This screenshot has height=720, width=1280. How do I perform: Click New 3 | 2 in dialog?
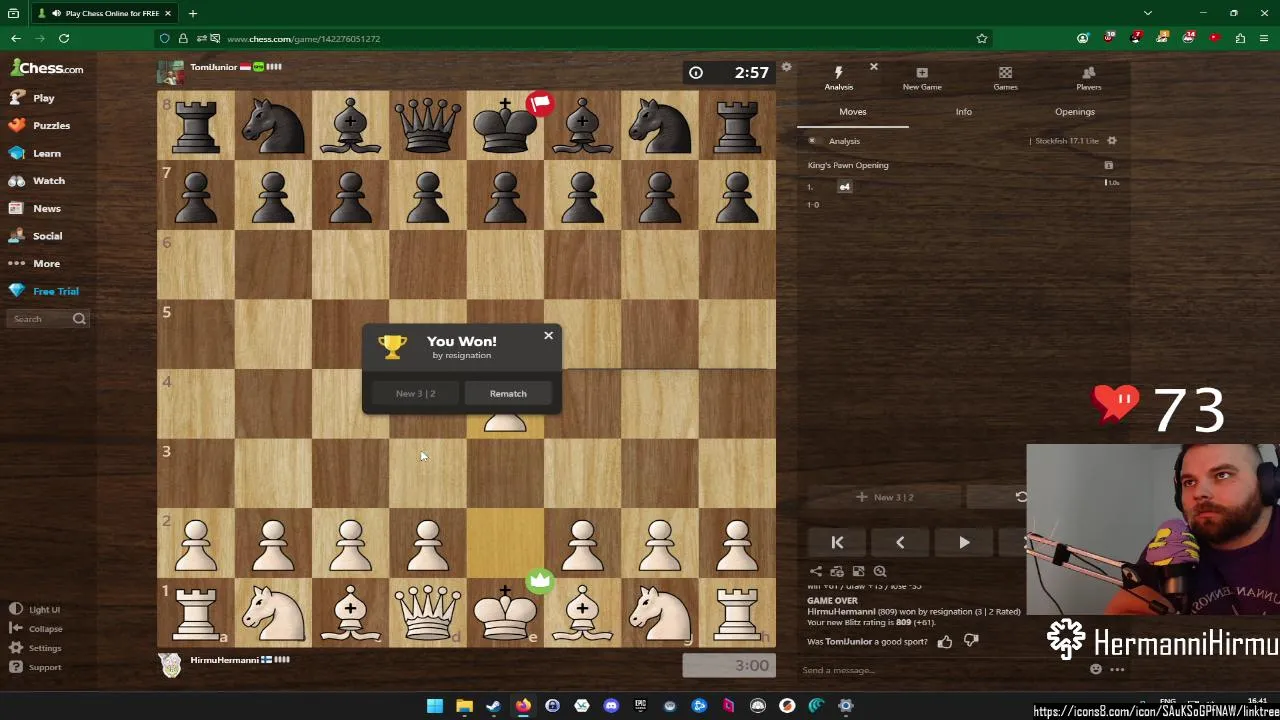tap(415, 394)
